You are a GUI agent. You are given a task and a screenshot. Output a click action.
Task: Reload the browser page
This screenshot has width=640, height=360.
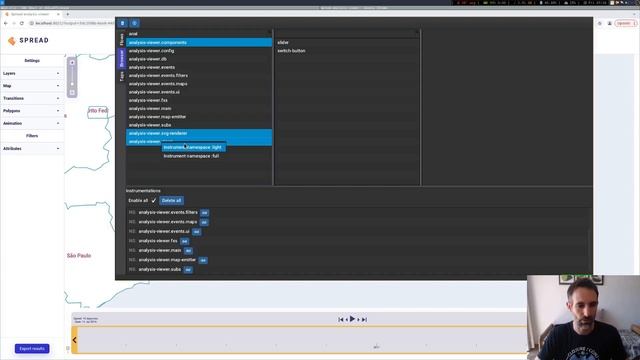22,23
